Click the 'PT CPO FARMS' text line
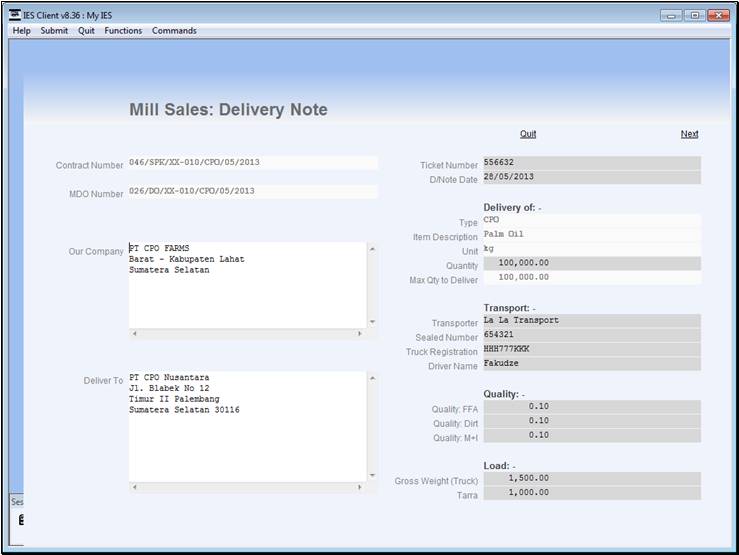The width and height of the screenshot is (739, 555). point(159,248)
